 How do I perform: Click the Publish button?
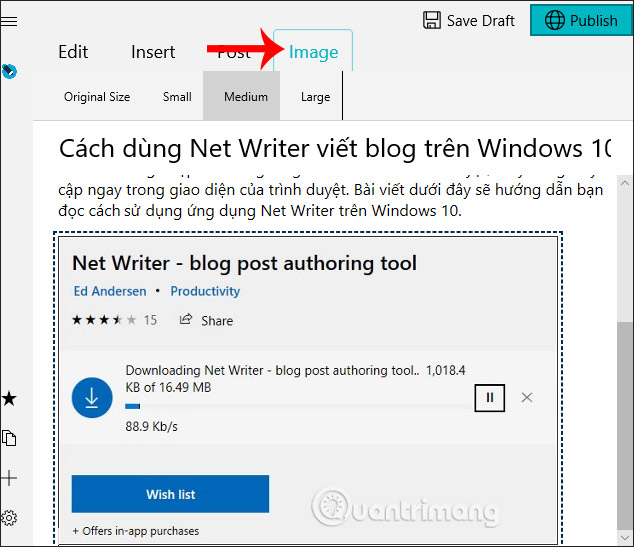[581, 20]
